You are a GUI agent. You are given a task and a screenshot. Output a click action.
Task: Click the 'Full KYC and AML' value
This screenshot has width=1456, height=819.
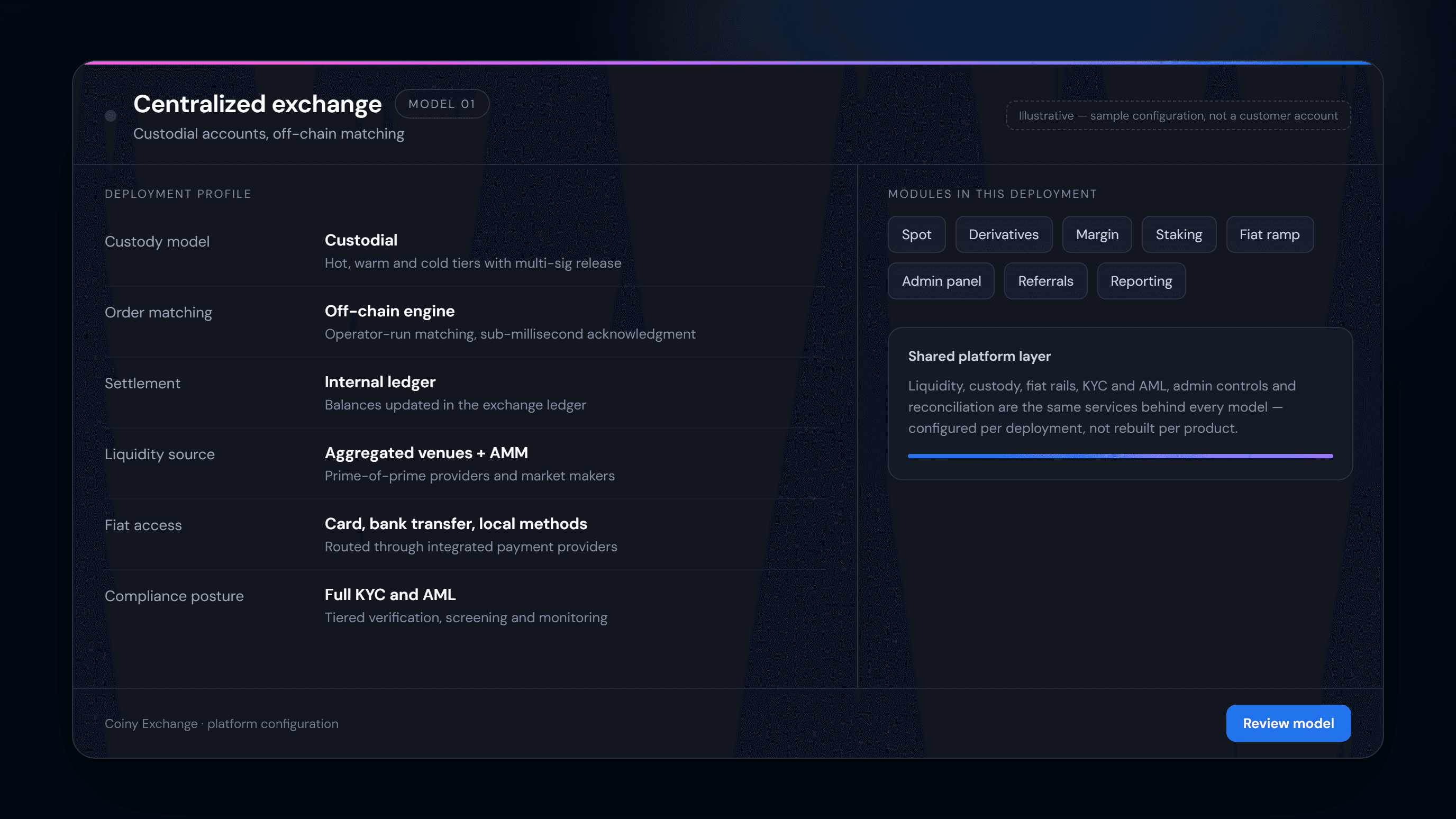[390, 595]
